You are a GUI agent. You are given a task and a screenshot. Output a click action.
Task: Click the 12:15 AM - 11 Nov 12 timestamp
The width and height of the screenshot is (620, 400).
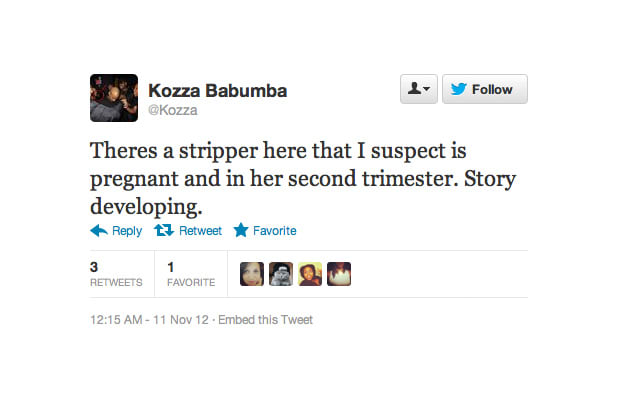(x=149, y=320)
